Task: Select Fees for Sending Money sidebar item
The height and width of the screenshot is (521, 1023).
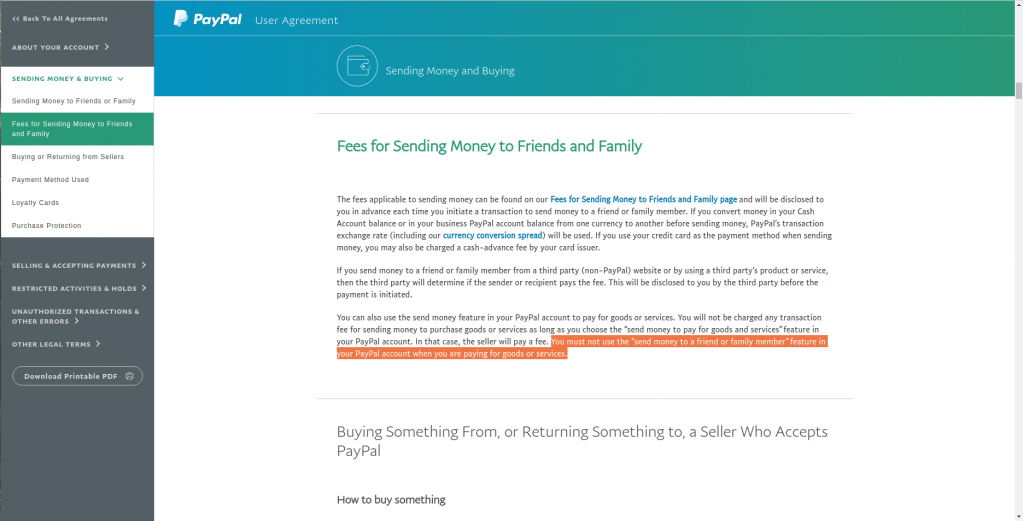Action: pos(77,128)
